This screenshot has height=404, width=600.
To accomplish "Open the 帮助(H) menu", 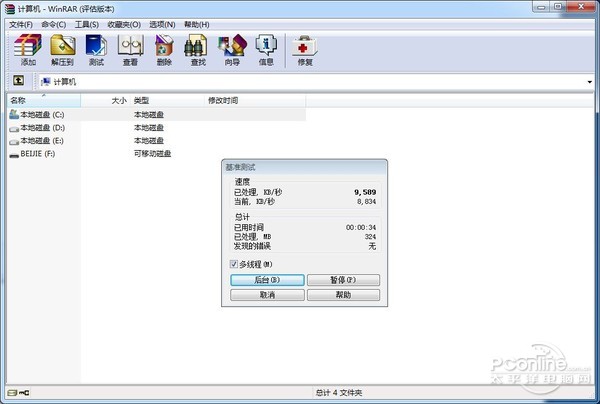I will click(x=197, y=24).
